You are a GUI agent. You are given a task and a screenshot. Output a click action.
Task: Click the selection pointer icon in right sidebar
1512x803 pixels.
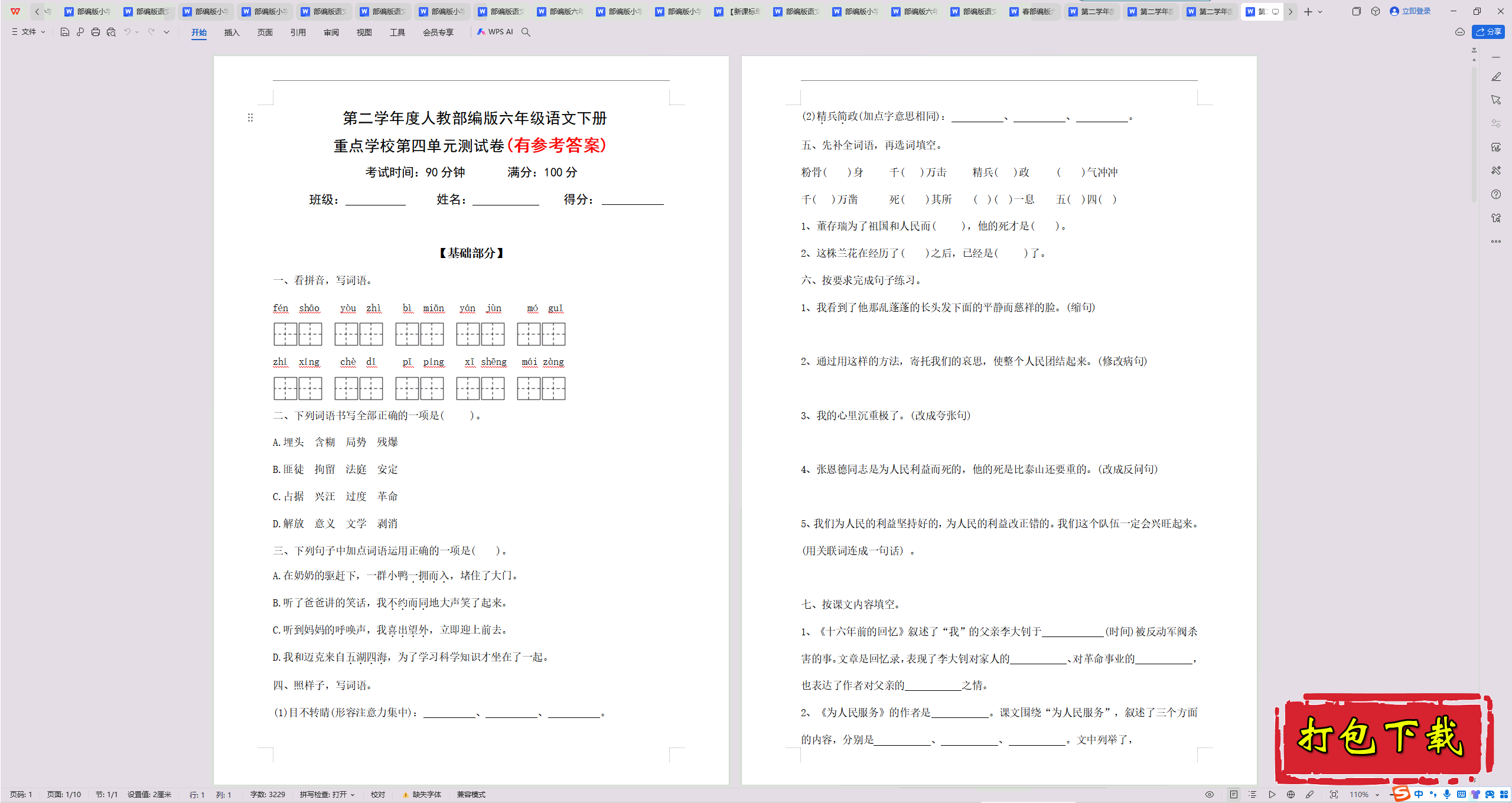(x=1496, y=100)
